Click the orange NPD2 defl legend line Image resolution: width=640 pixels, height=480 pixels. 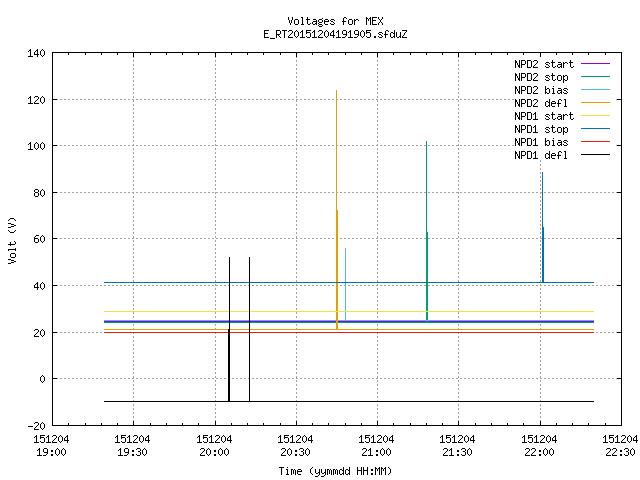pos(595,103)
